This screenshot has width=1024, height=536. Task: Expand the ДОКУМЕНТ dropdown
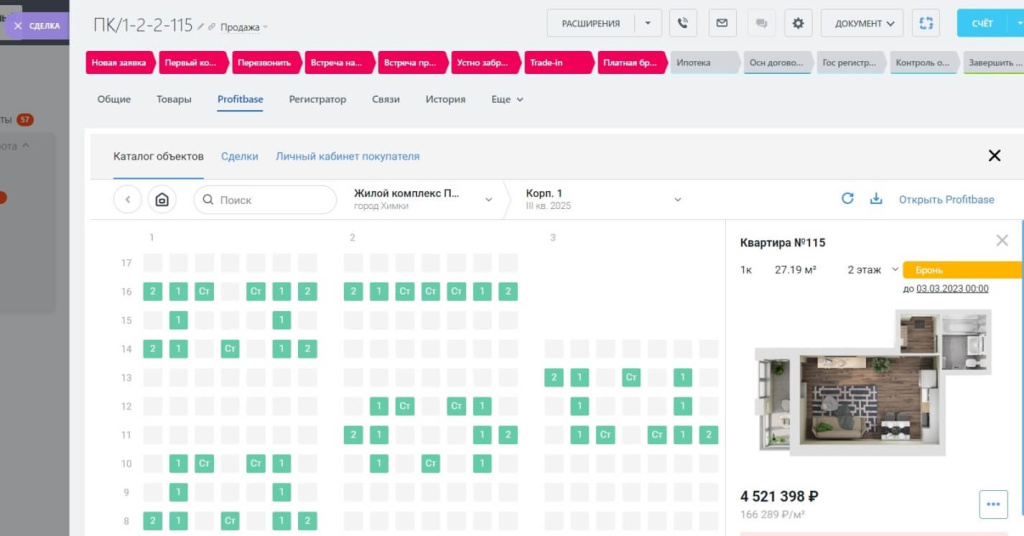pos(861,23)
